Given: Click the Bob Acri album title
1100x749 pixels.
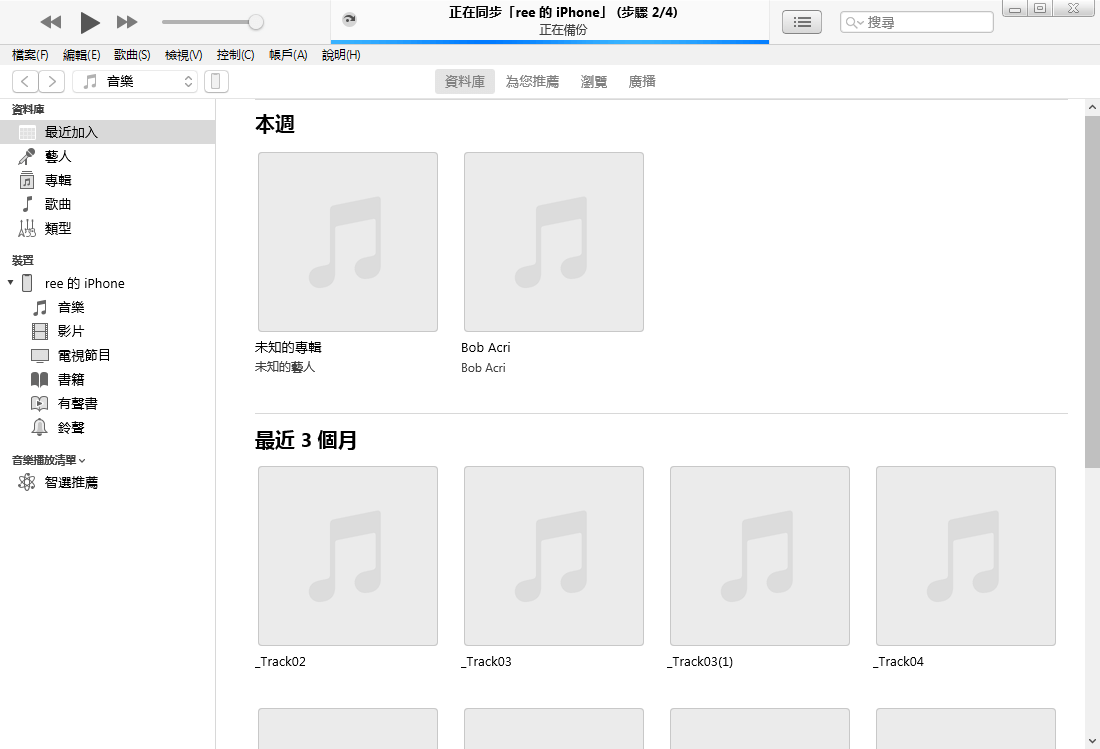Looking at the screenshot, I should tap(485, 347).
